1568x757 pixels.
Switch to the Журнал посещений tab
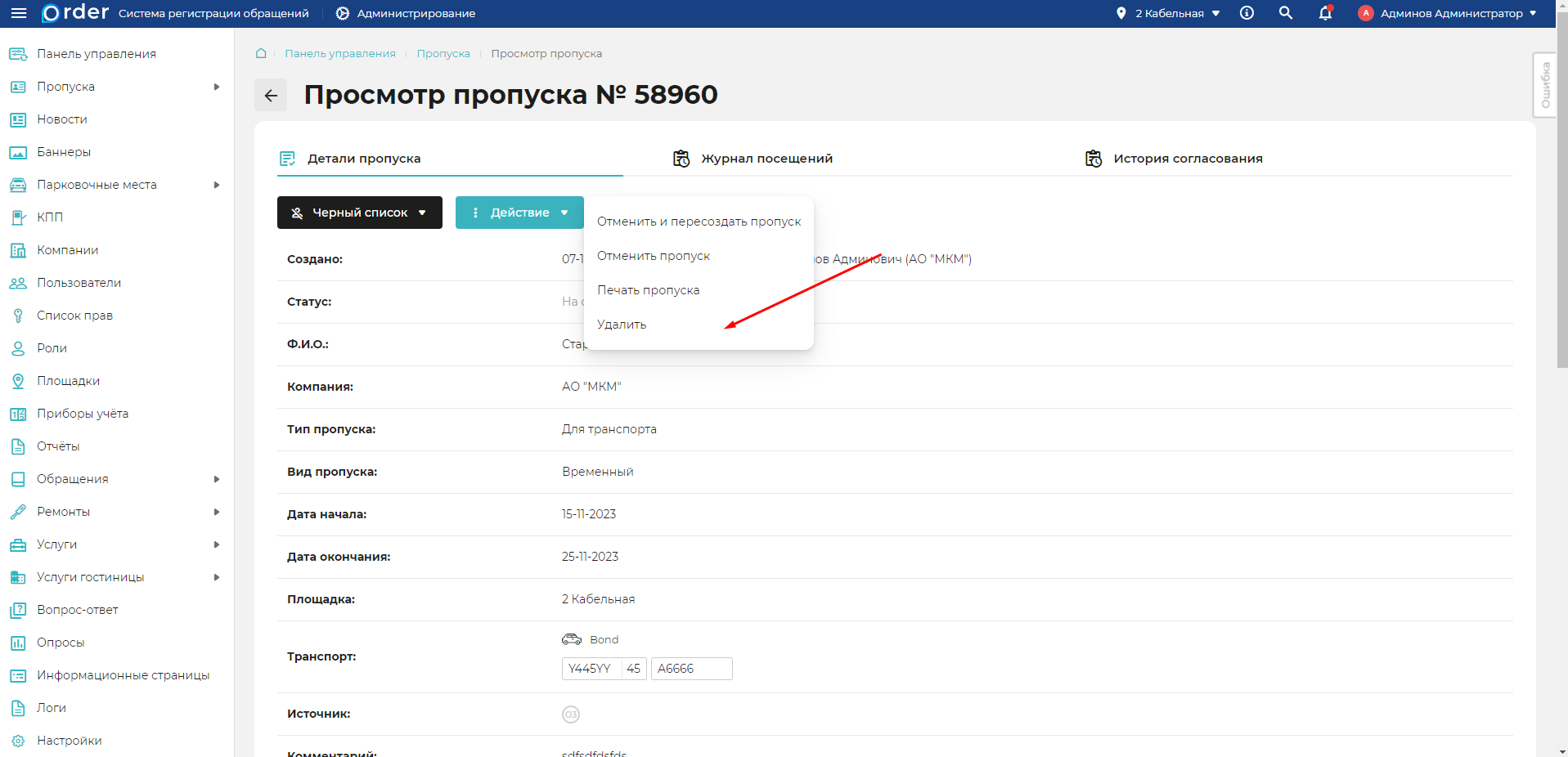point(766,159)
